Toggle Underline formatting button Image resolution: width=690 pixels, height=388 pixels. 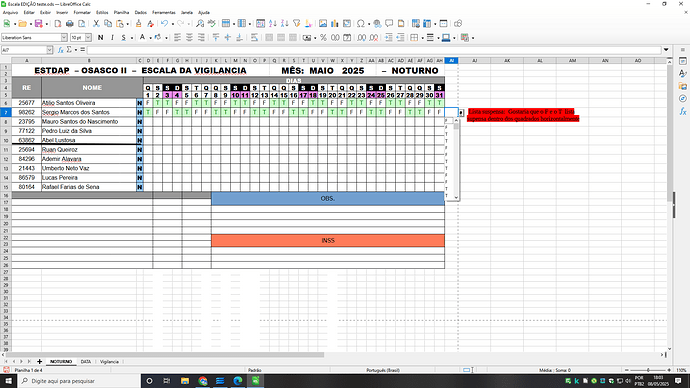coord(124,38)
